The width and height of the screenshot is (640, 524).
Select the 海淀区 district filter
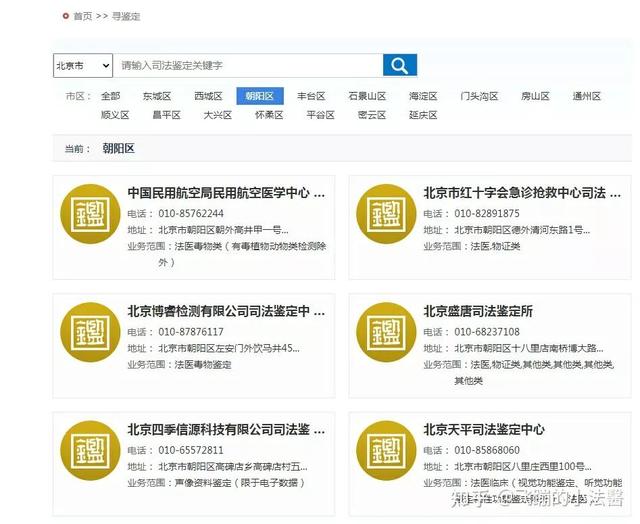(x=423, y=96)
